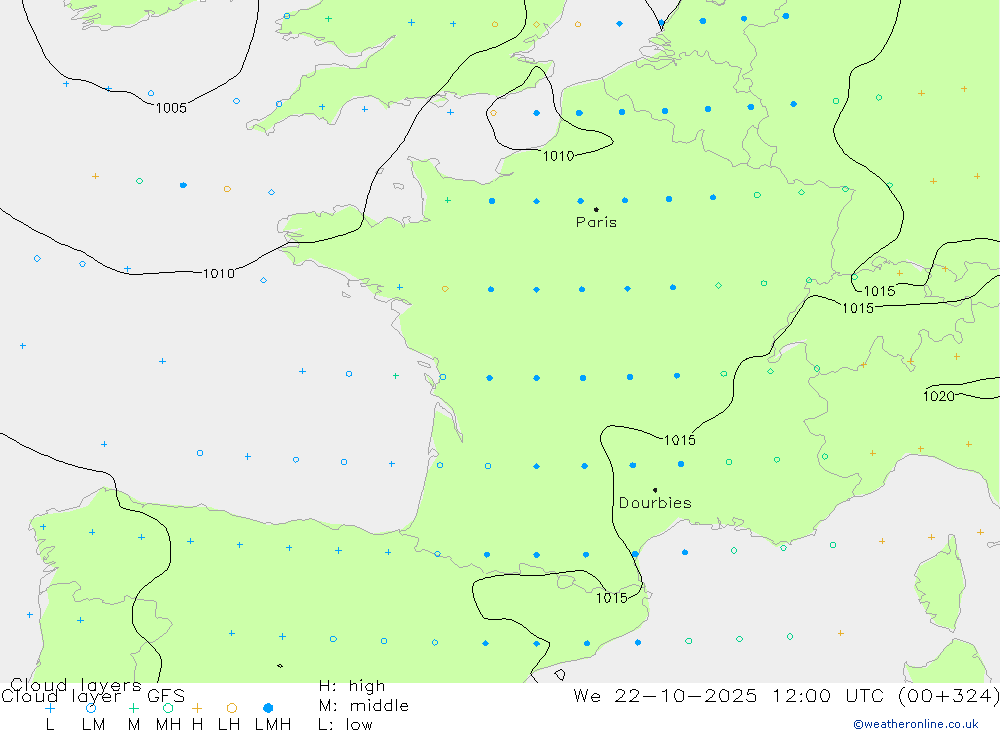Viewport: 1000px width, 733px height.
Task: Click the LMH legend caption text
Action: [x=273, y=725]
